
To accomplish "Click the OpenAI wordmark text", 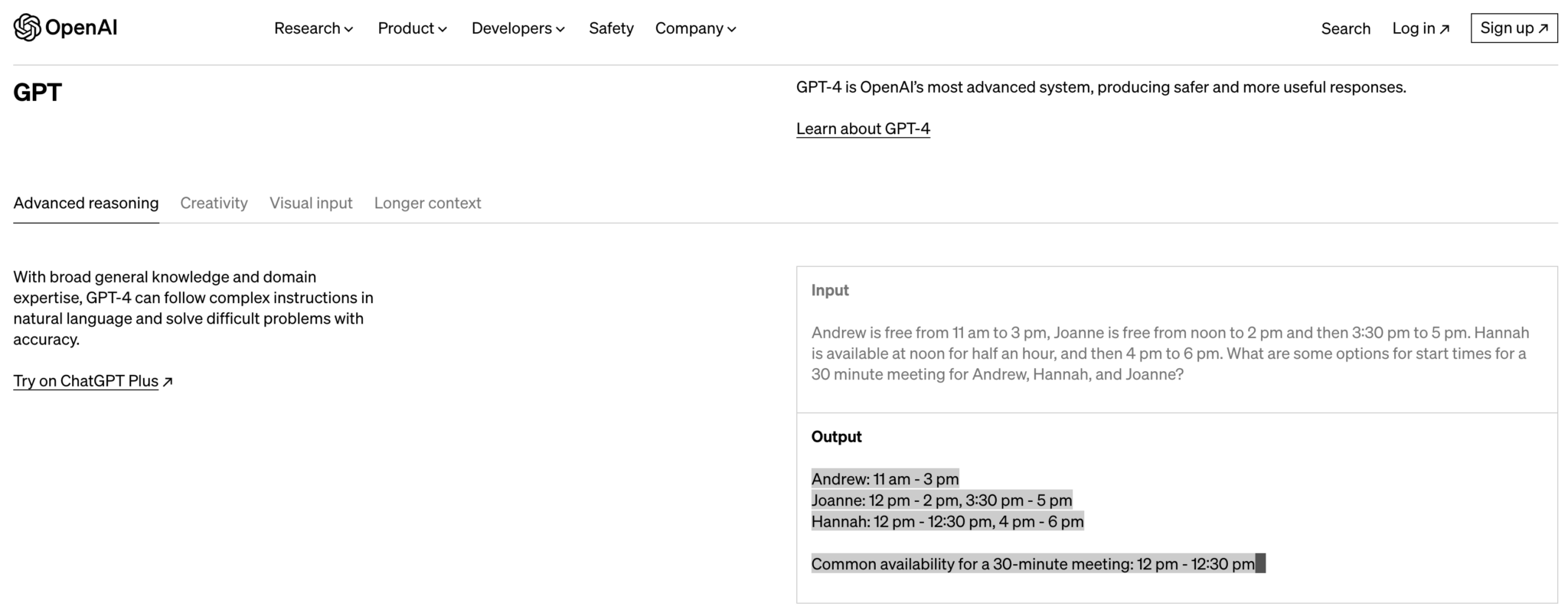I will click(81, 28).
